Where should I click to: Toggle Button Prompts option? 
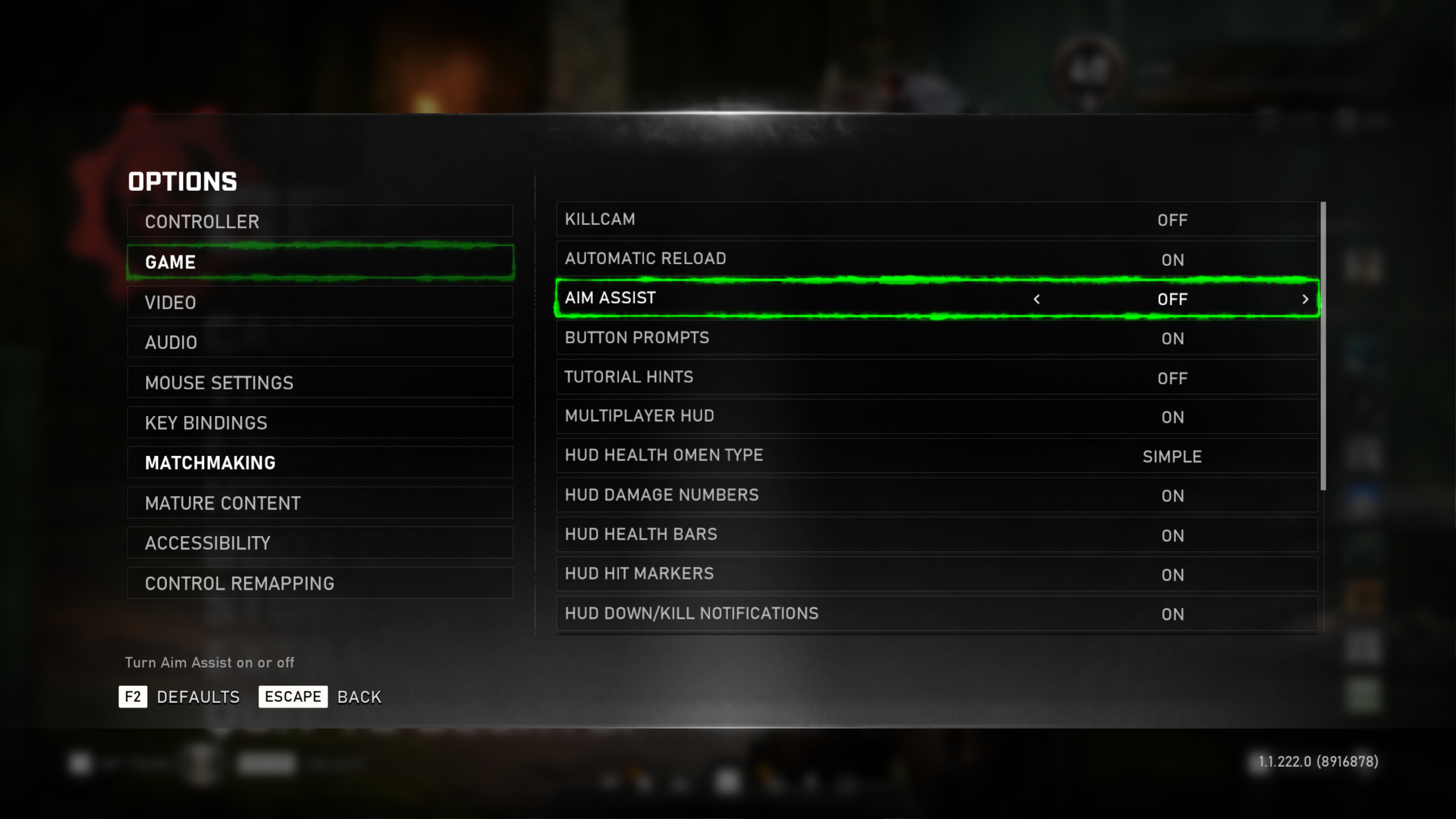(x=937, y=338)
